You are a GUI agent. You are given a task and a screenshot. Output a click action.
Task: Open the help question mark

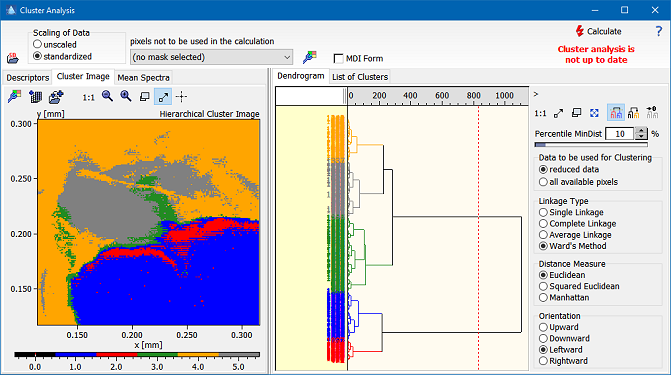[x=659, y=31]
